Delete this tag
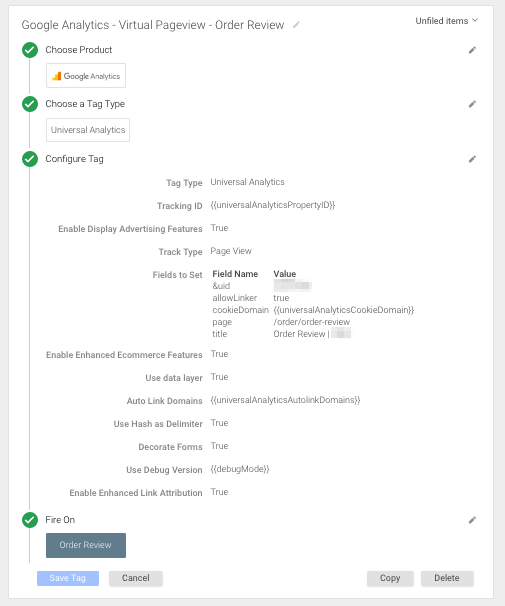 tap(447, 578)
